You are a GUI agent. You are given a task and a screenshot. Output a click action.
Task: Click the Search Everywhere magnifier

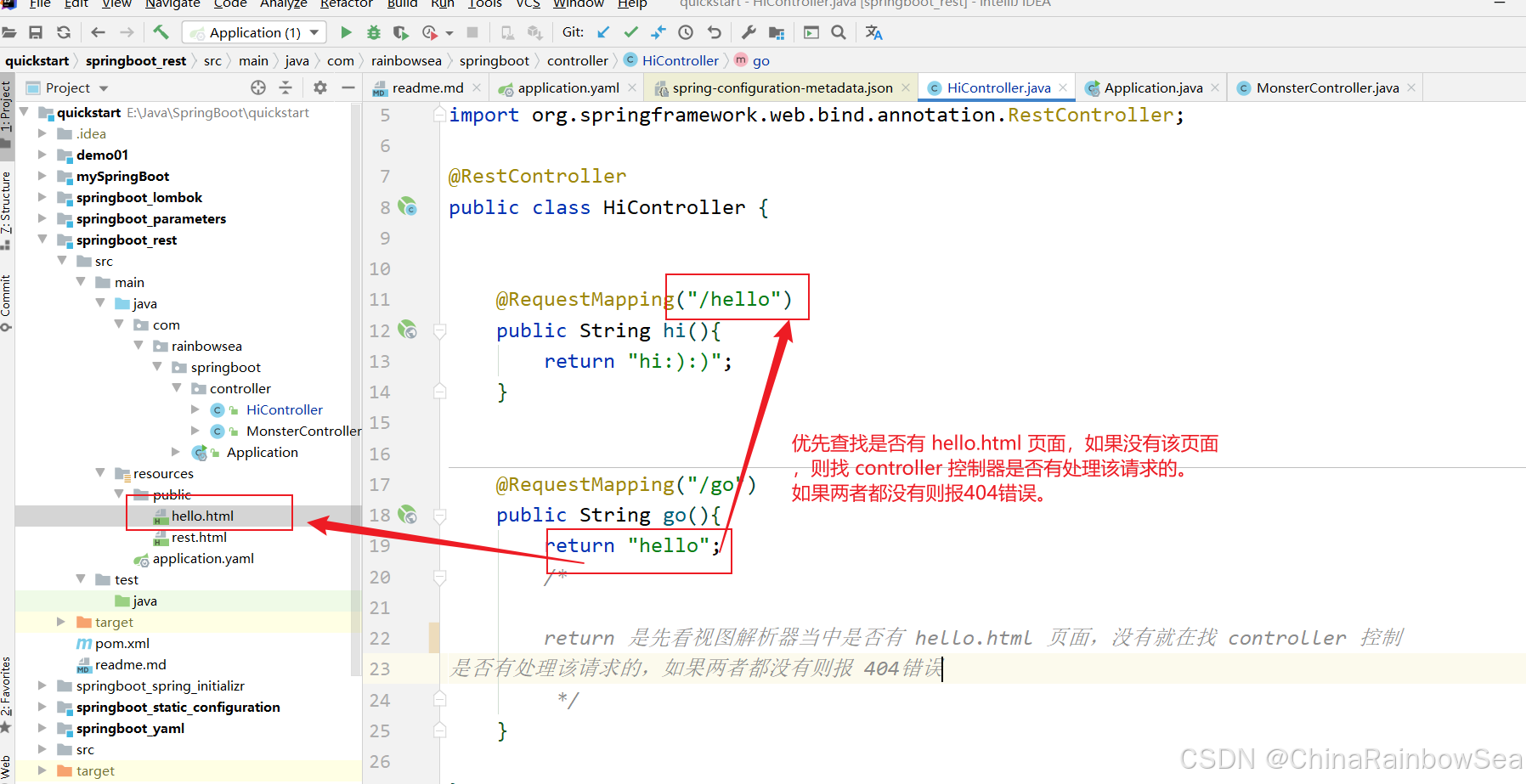click(x=839, y=32)
